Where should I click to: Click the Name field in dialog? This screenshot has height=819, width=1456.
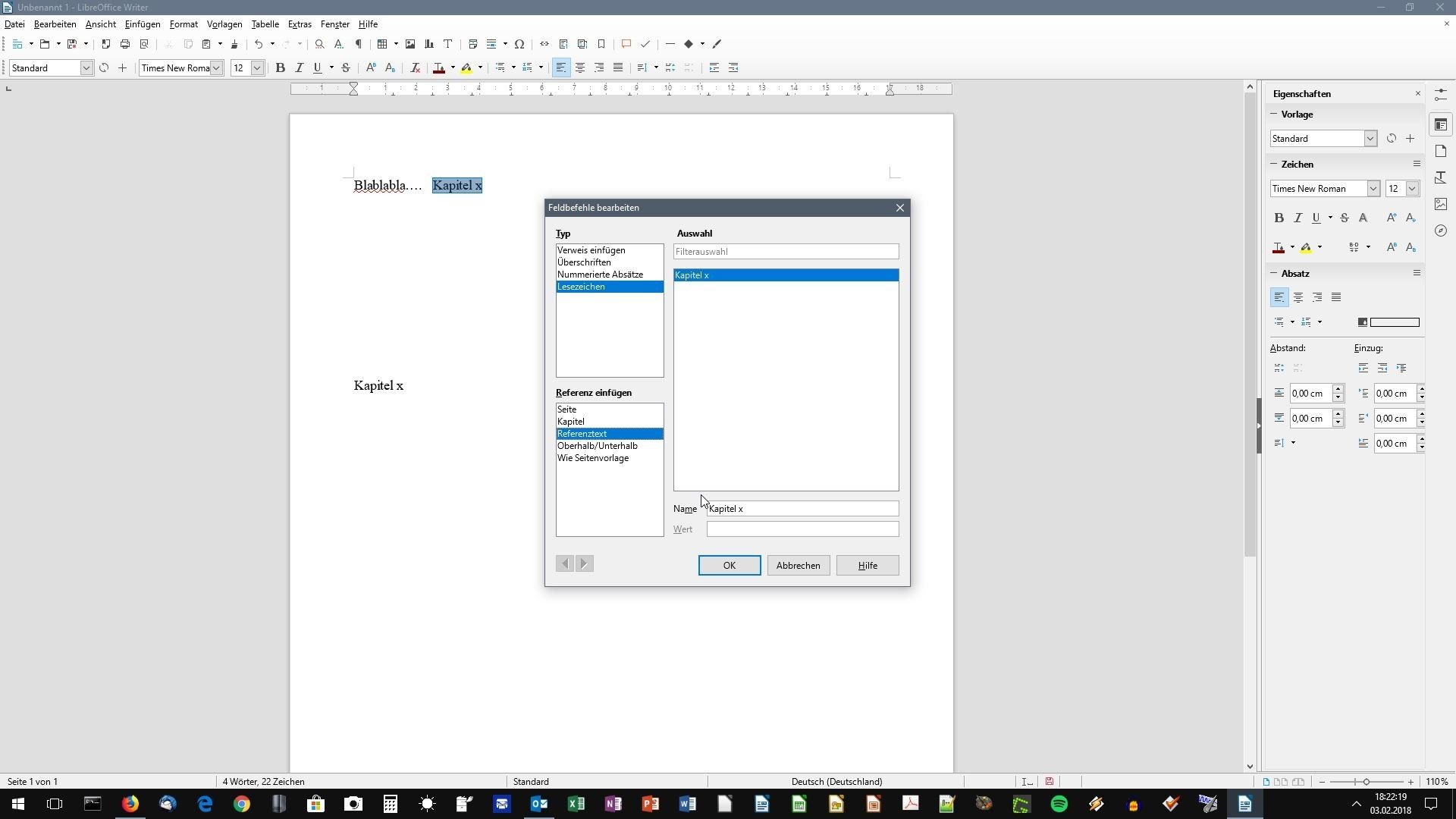(x=802, y=509)
